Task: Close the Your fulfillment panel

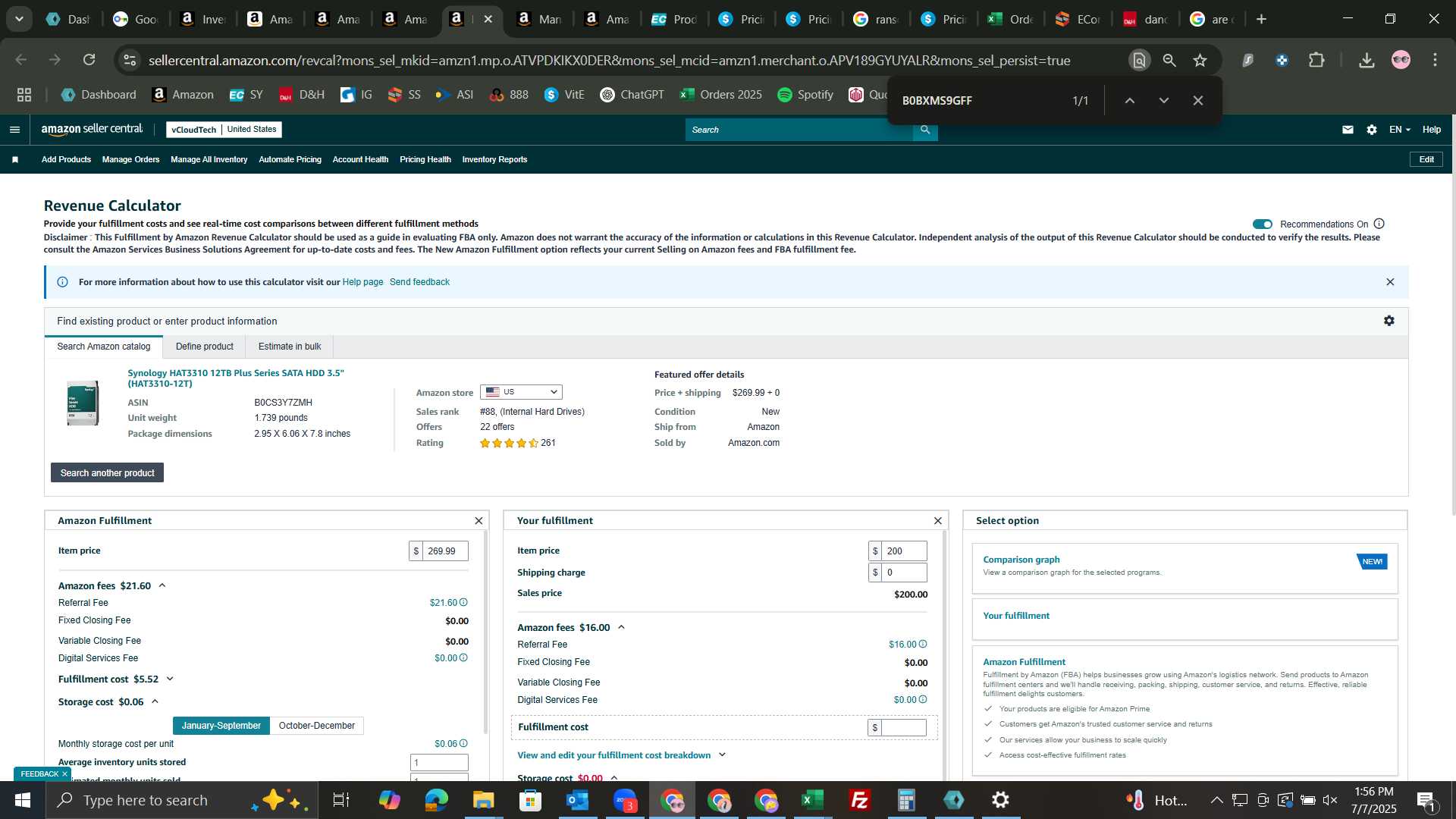Action: pyautogui.click(x=938, y=521)
